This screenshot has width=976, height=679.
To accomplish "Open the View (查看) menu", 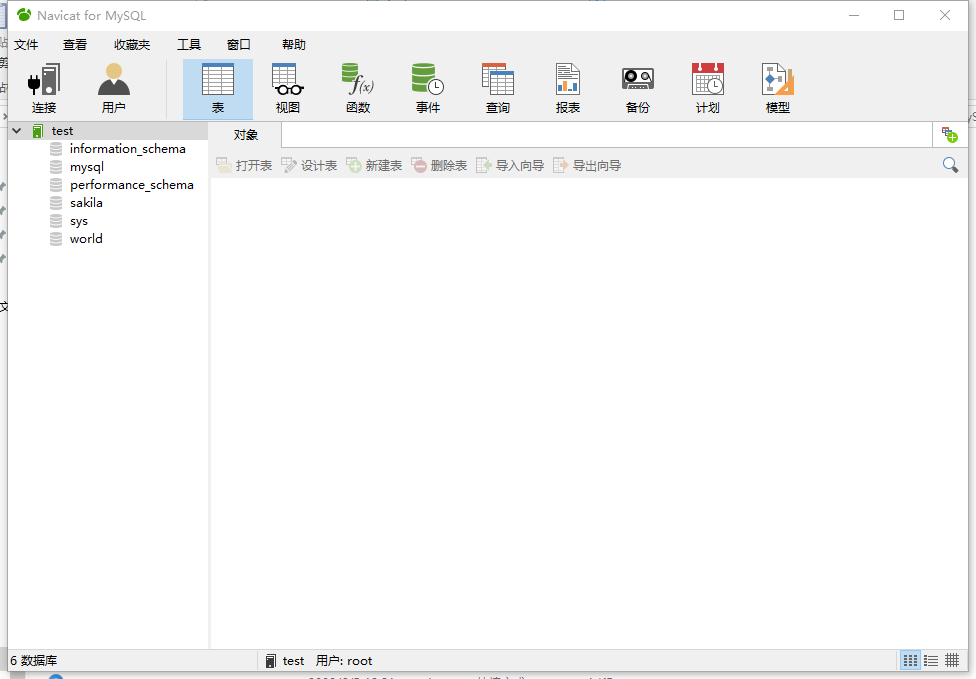I will pos(75,45).
